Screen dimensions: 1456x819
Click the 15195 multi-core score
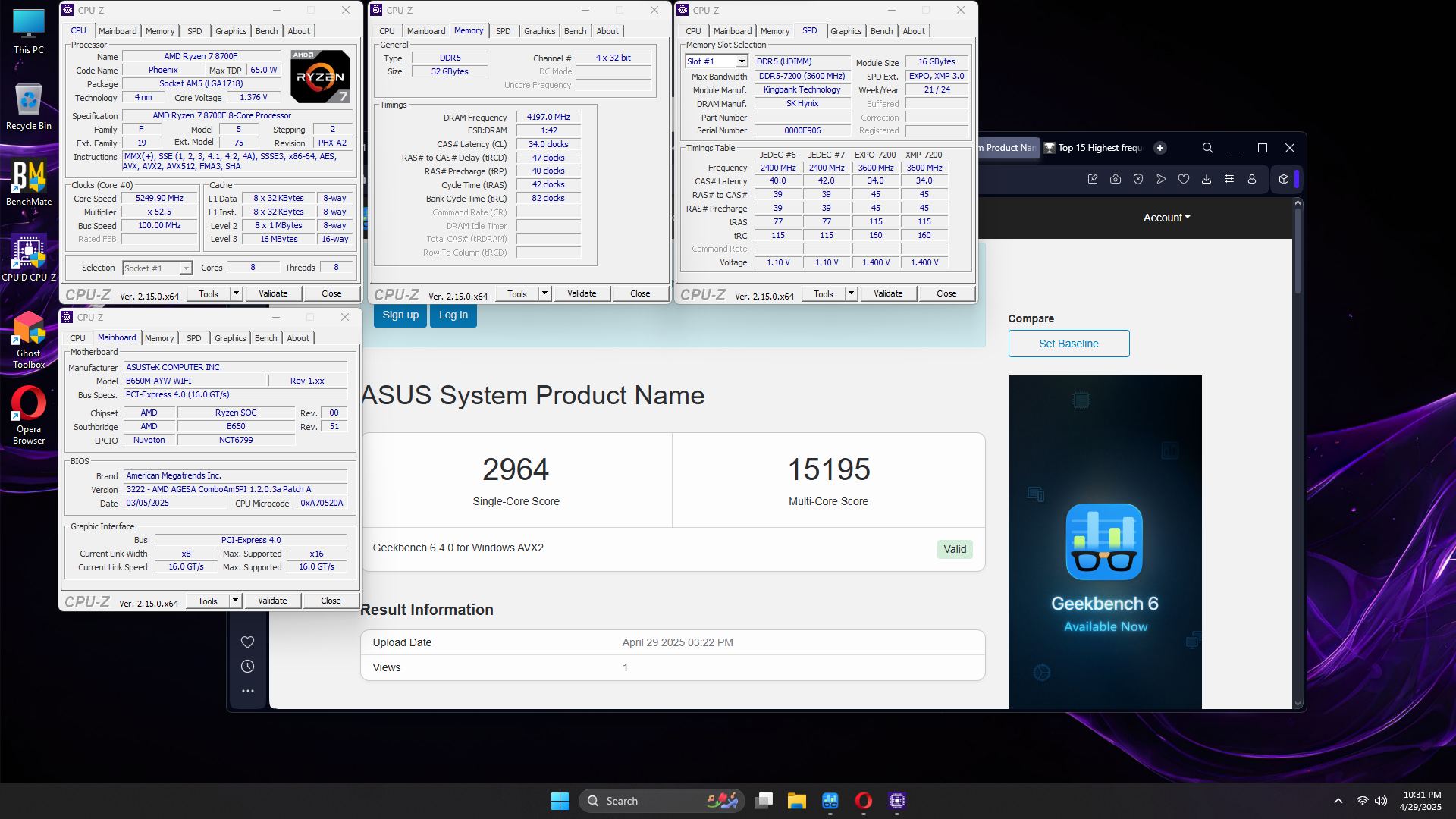(829, 469)
